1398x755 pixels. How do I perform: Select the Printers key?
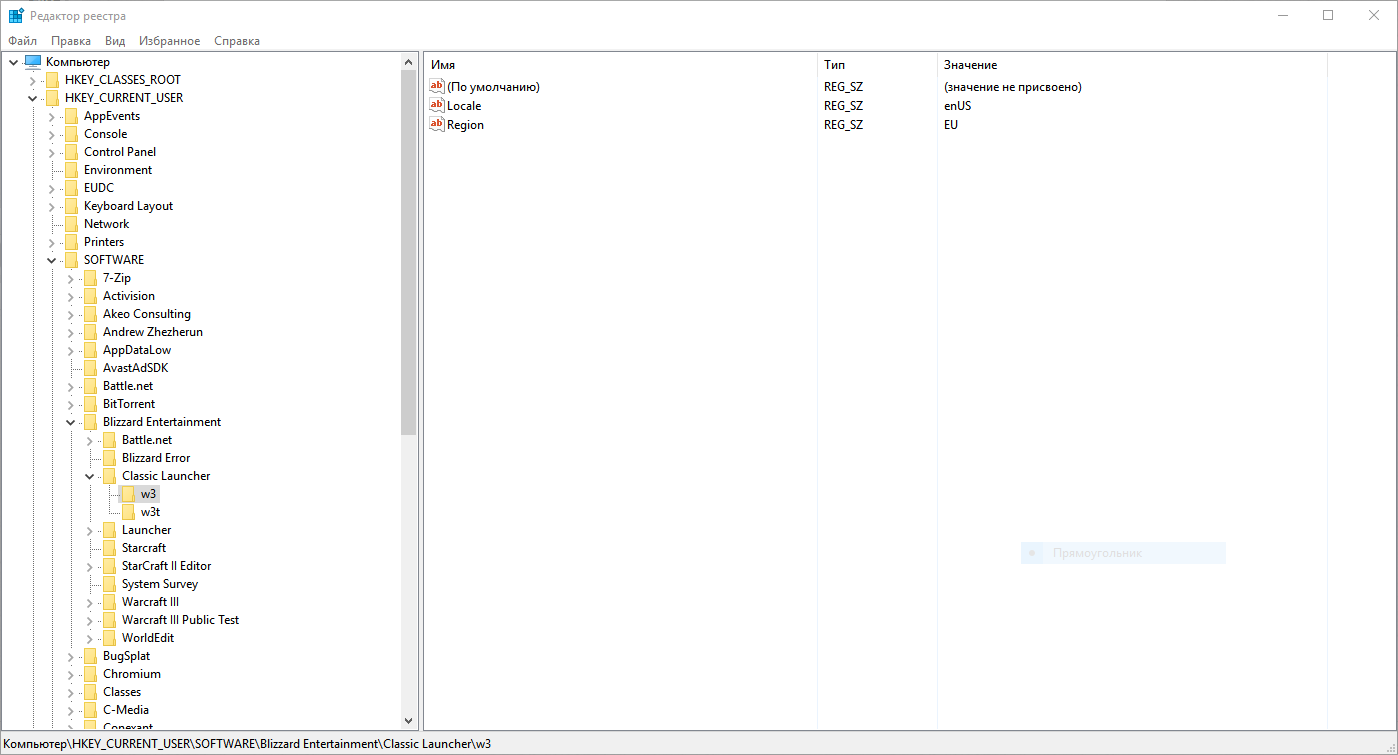(104, 242)
